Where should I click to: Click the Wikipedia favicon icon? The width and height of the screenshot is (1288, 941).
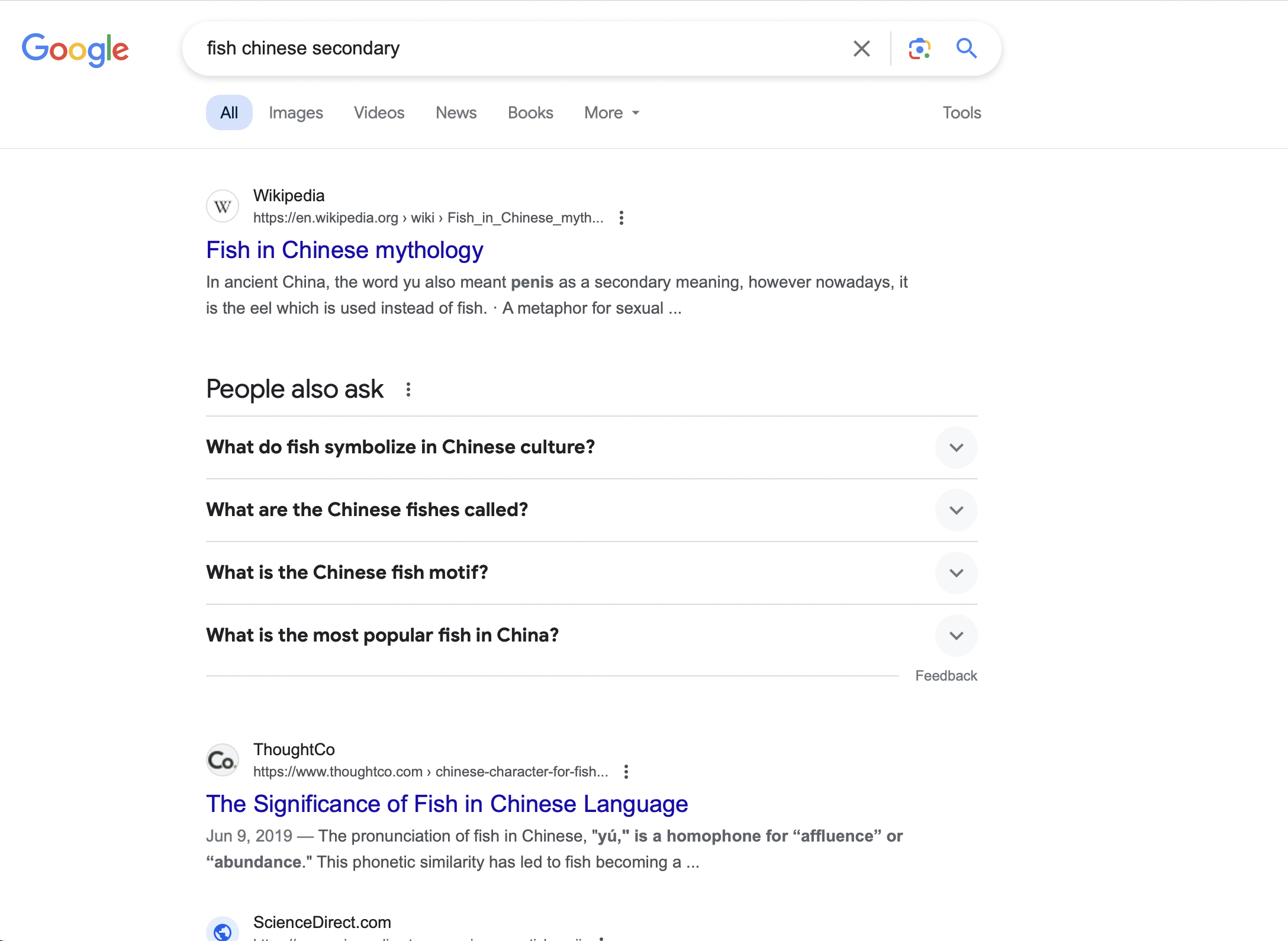point(223,207)
